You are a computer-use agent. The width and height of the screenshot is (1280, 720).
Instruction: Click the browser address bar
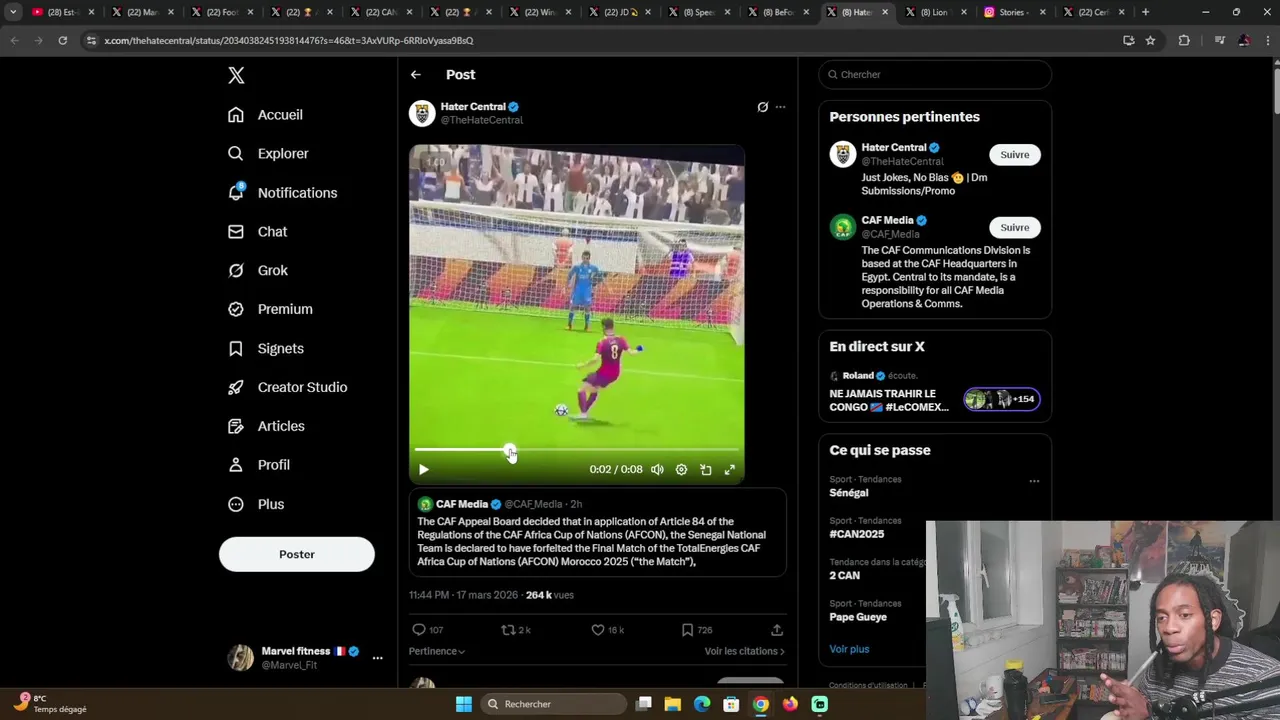click(600, 40)
